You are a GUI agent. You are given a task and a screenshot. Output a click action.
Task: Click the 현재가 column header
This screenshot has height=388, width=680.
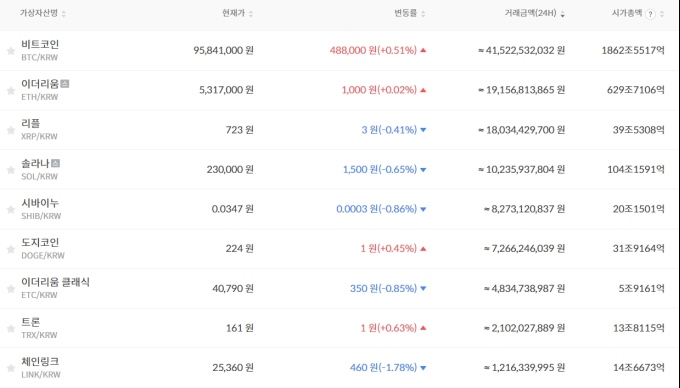click(x=234, y=13)
